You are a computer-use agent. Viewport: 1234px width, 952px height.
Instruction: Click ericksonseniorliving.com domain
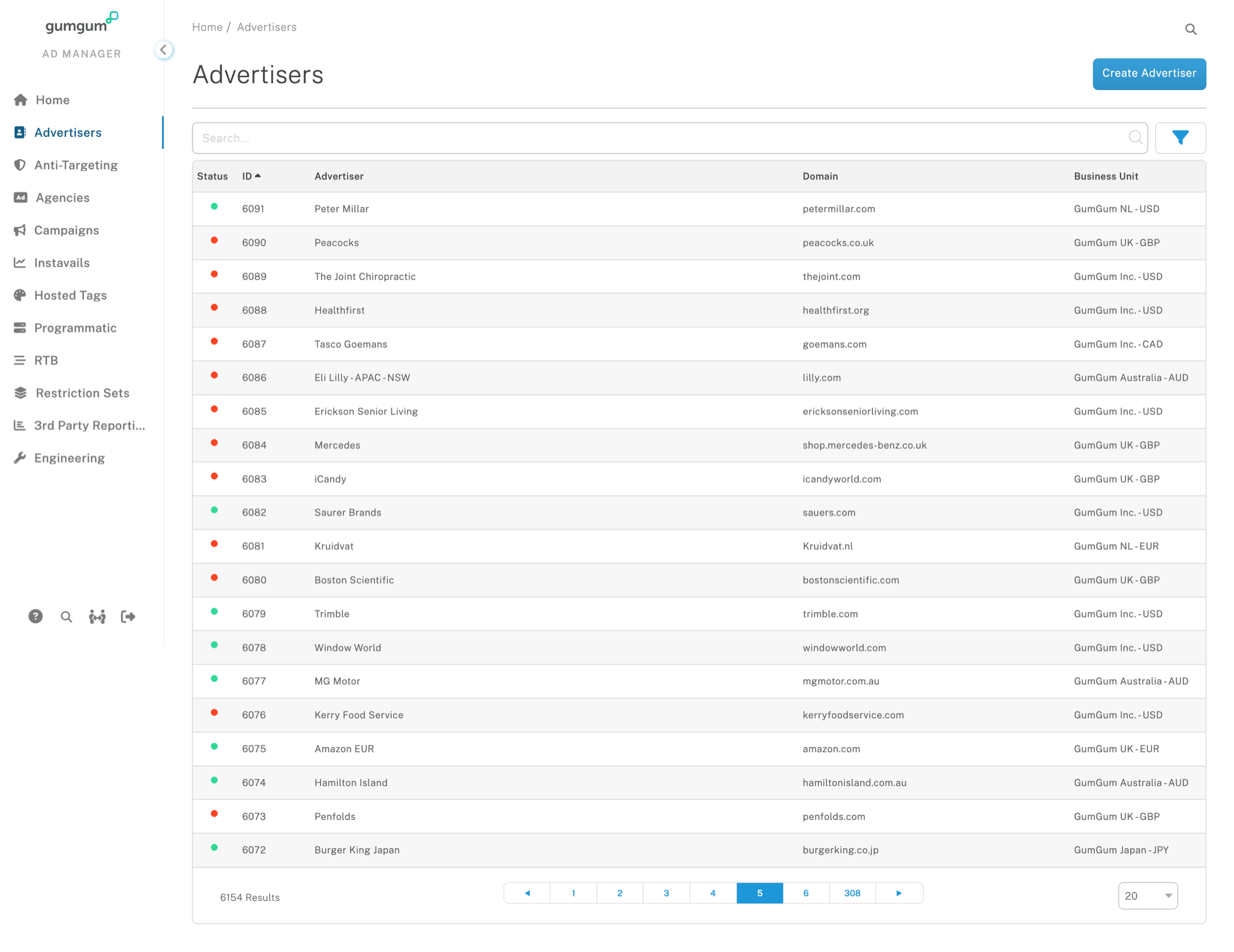pos(860,412)
